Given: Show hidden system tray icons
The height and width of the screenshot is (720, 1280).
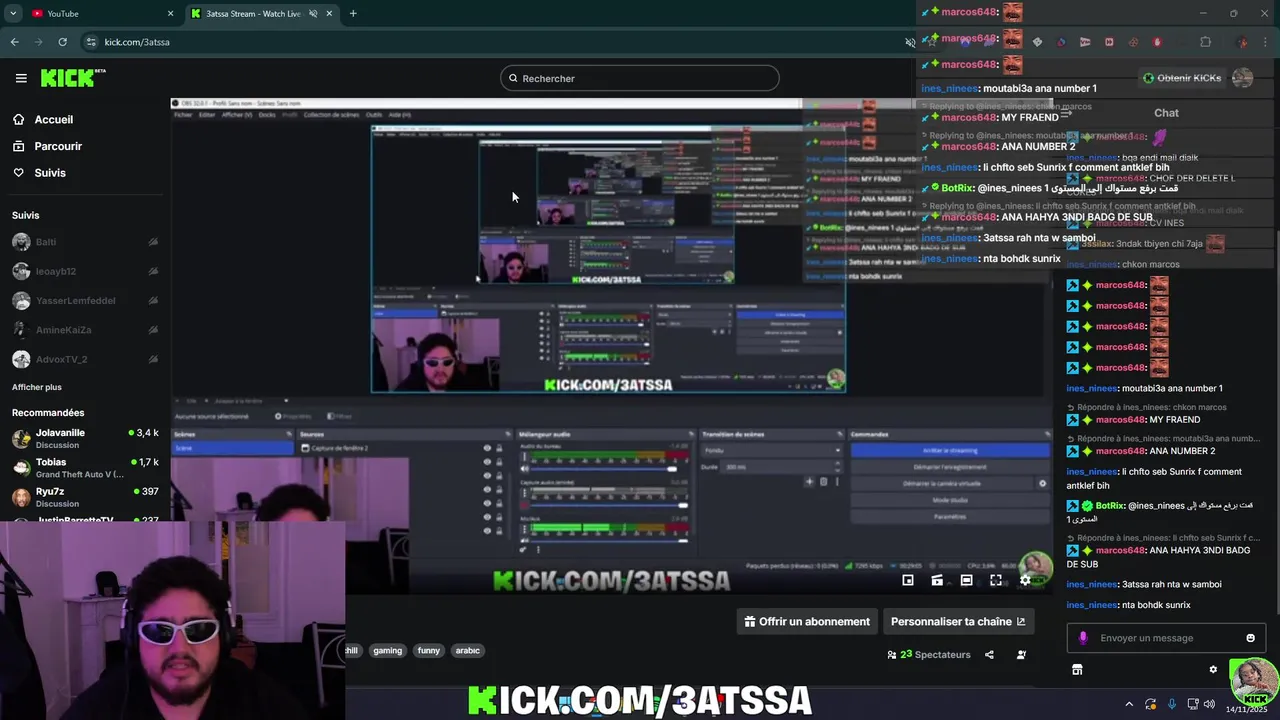Looking at the screenshot, I should pos(1129,704).
